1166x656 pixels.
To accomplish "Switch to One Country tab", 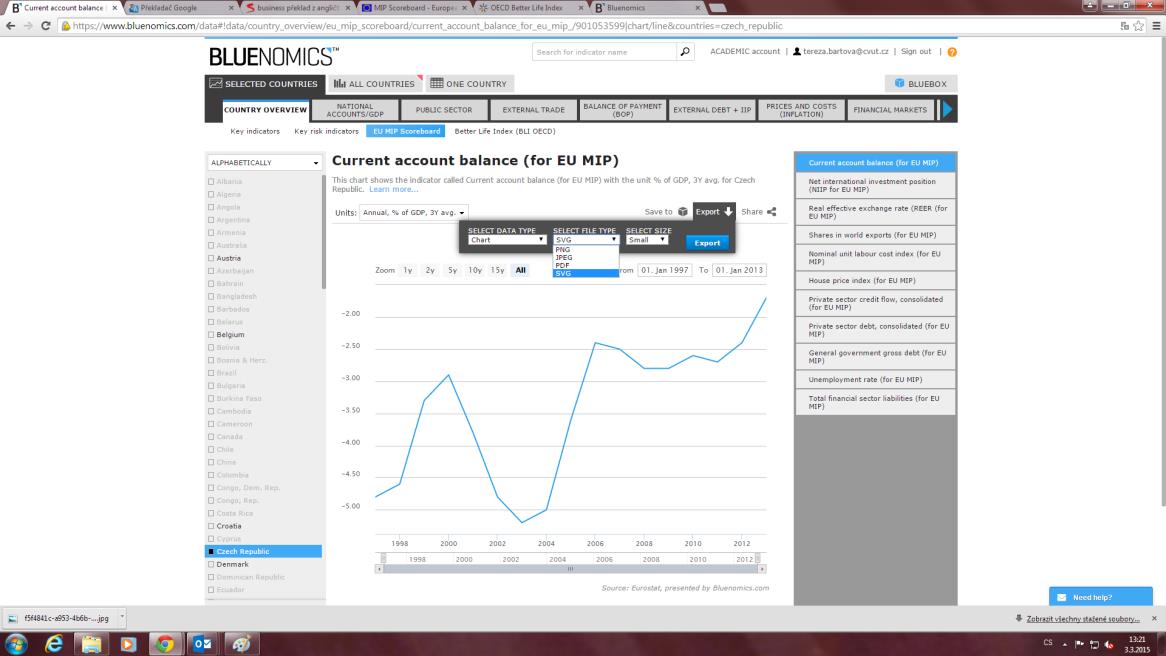I will 468,83.
